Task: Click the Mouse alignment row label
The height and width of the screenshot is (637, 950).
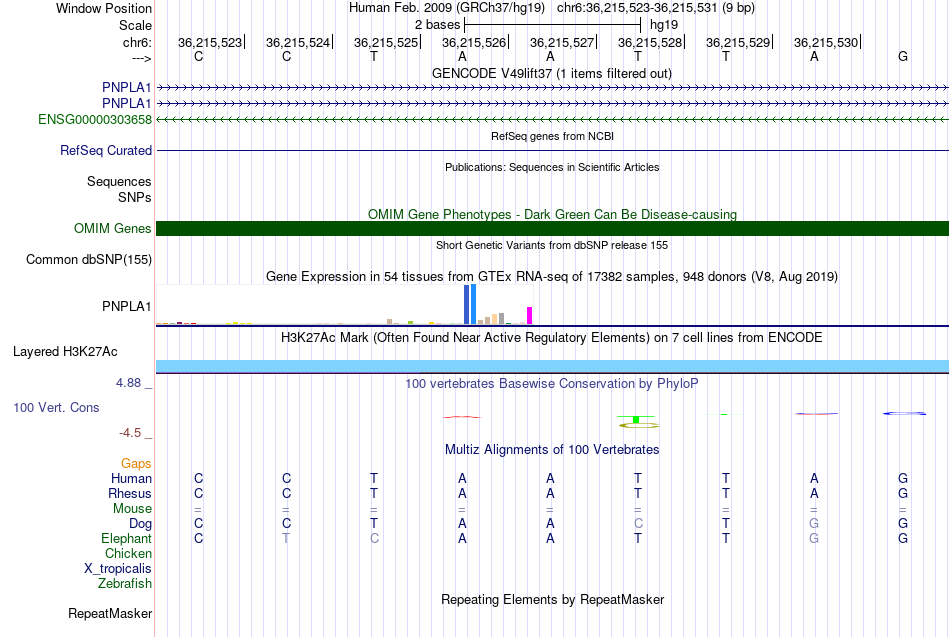Action: [x=132, y=509]
